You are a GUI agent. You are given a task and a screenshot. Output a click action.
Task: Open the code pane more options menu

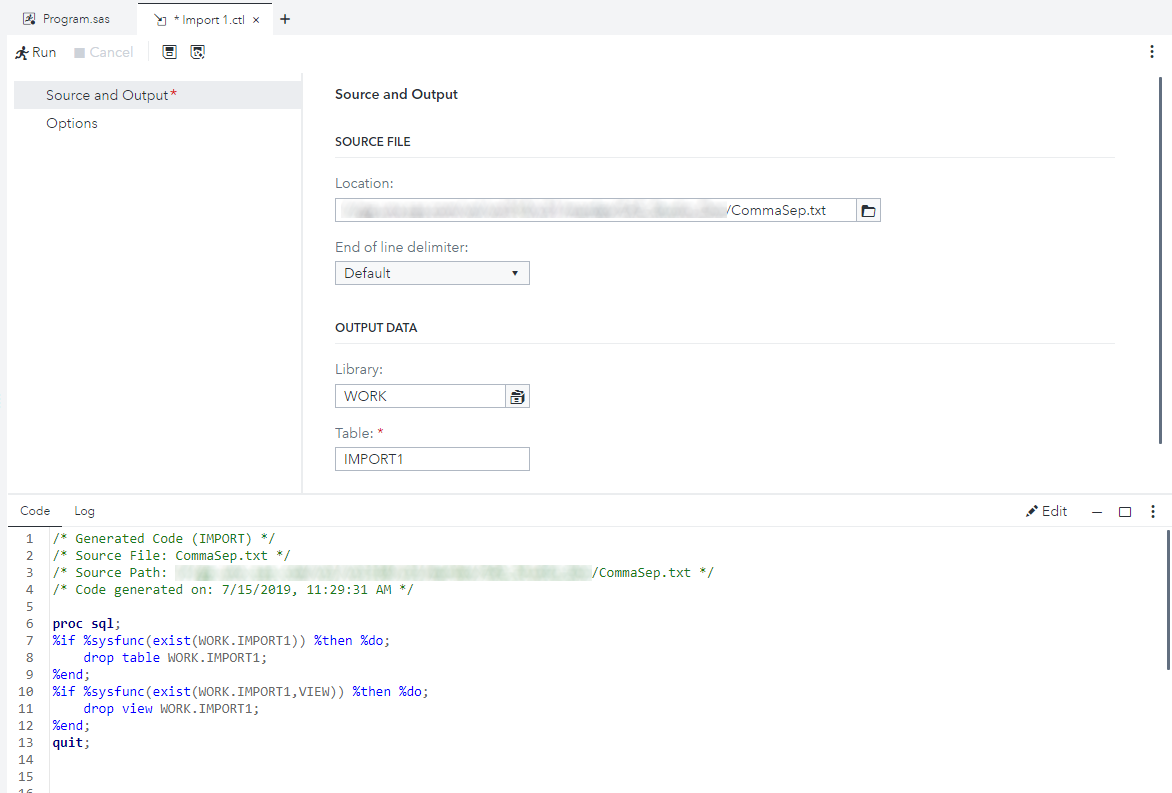point(1152,511)
